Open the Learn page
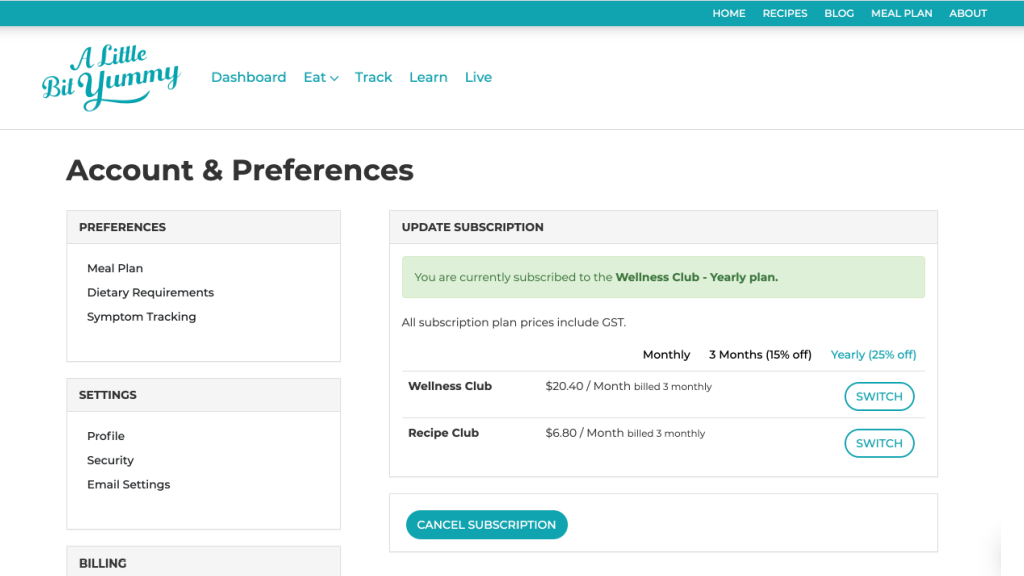 428,77
